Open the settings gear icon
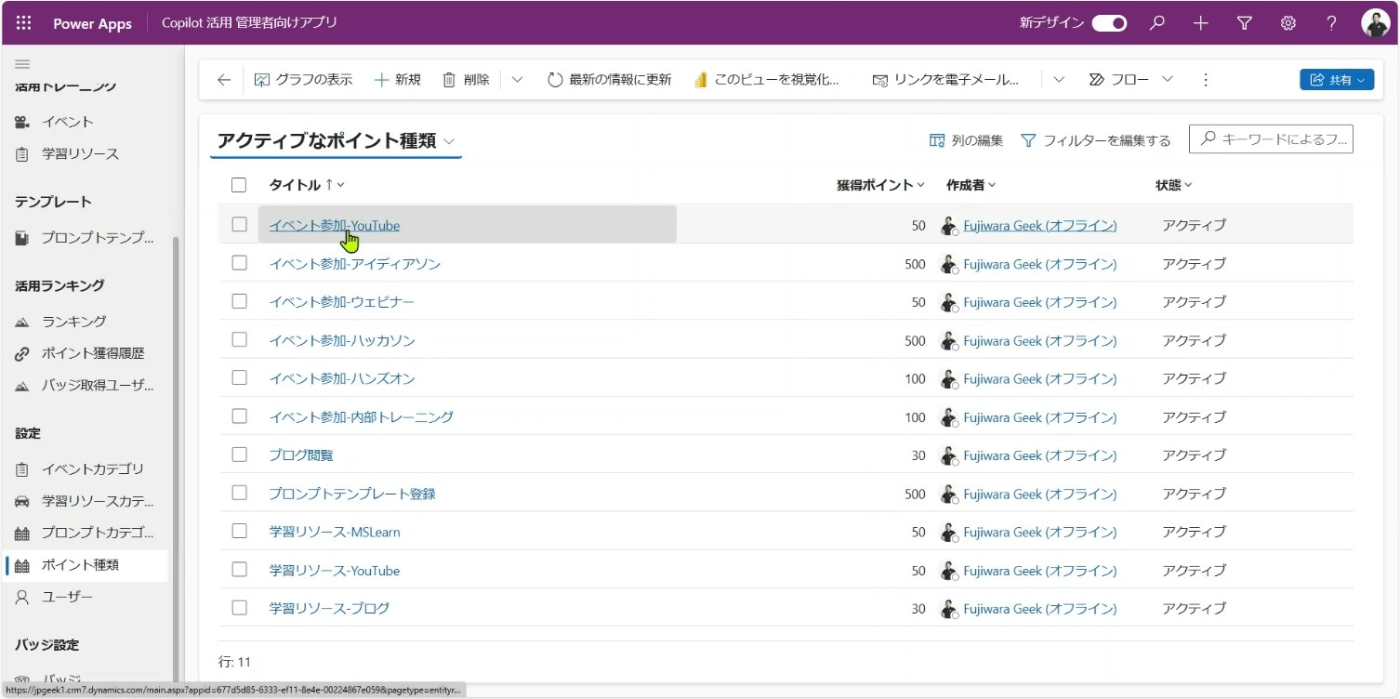 (x=1288, y=23)
